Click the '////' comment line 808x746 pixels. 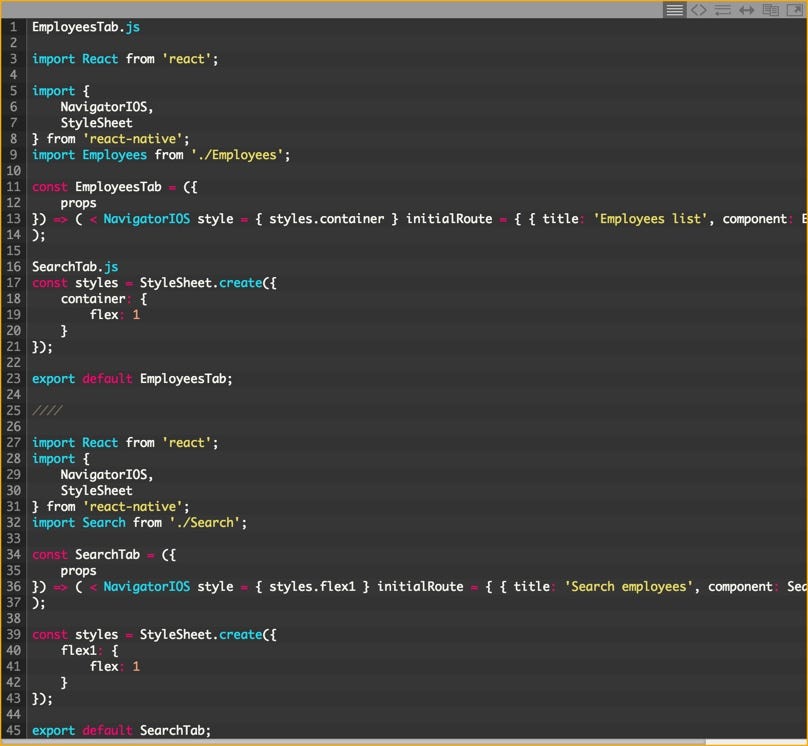(x=47, y=411)
